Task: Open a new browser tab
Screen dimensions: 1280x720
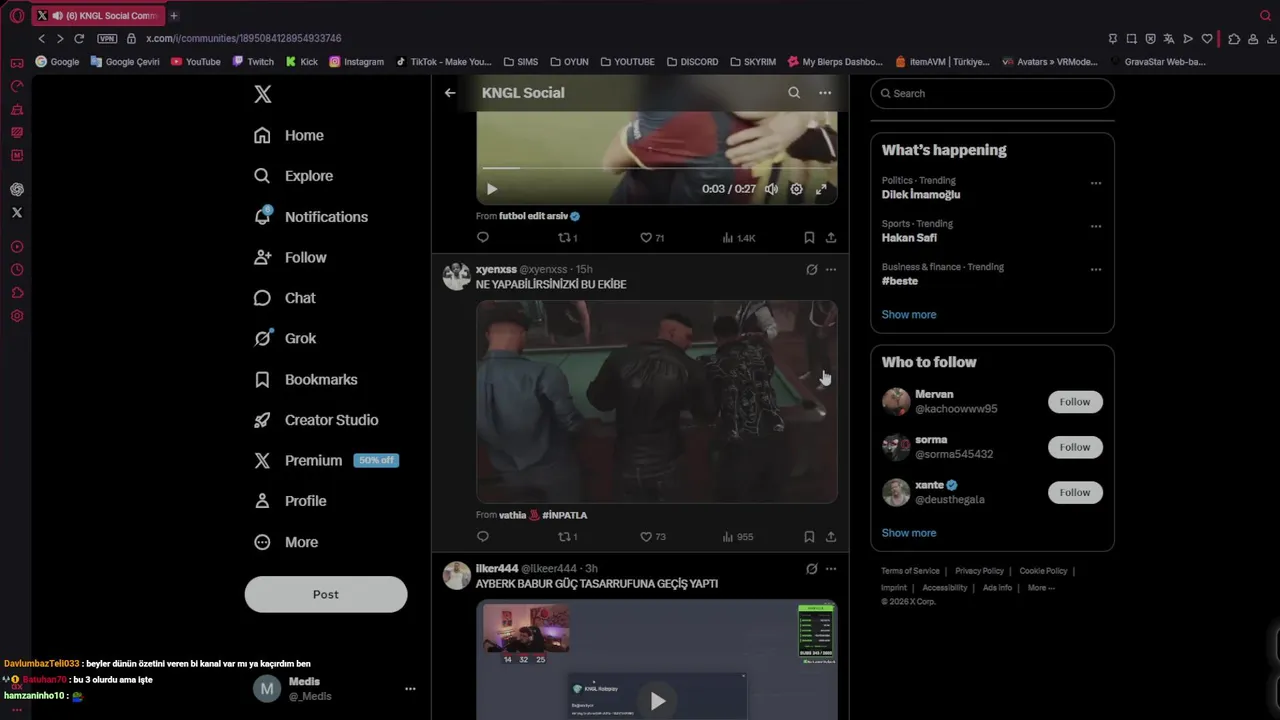Action: point(173,15)
